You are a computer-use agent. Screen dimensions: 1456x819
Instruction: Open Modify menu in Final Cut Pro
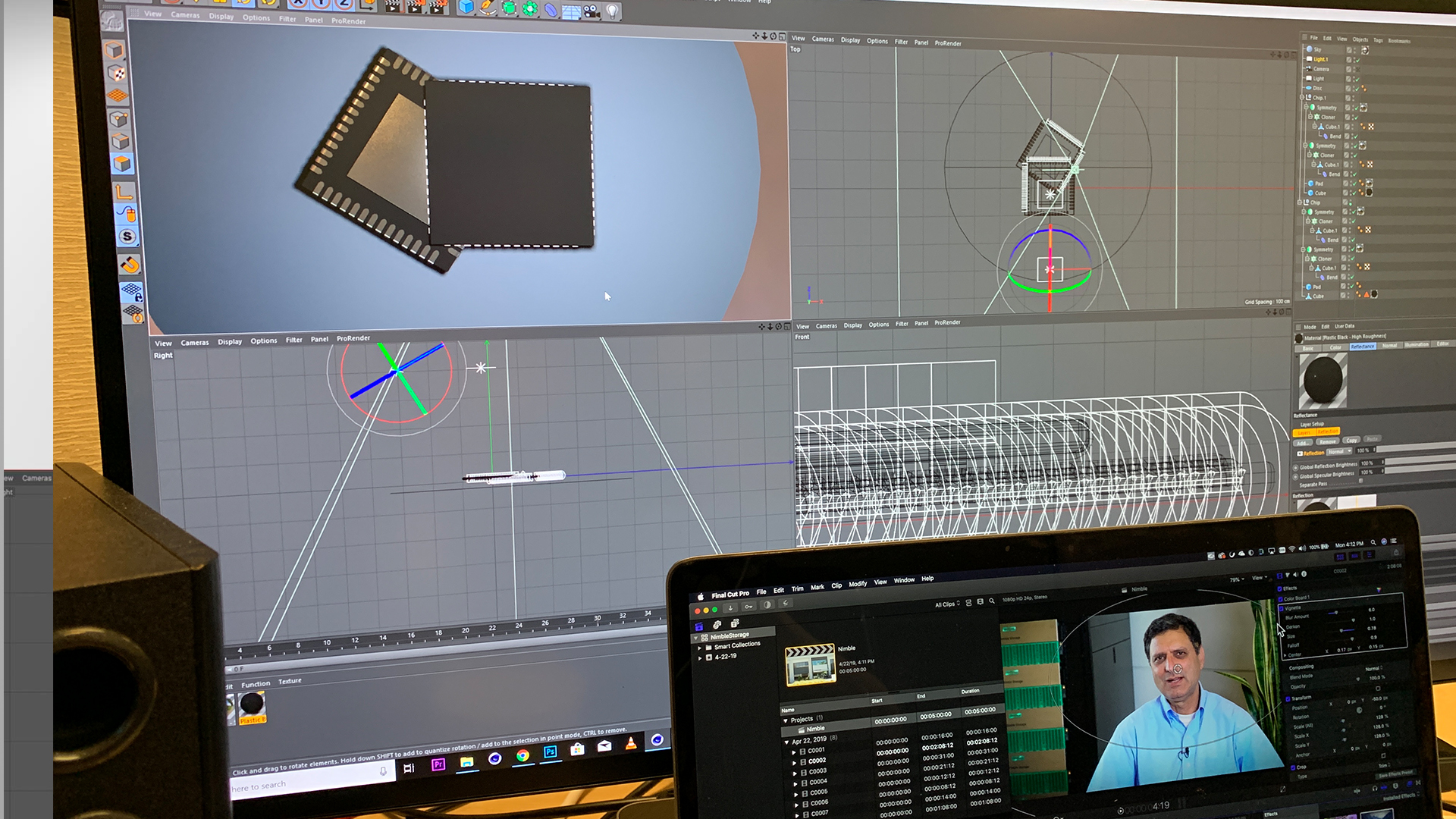(858, 584)
